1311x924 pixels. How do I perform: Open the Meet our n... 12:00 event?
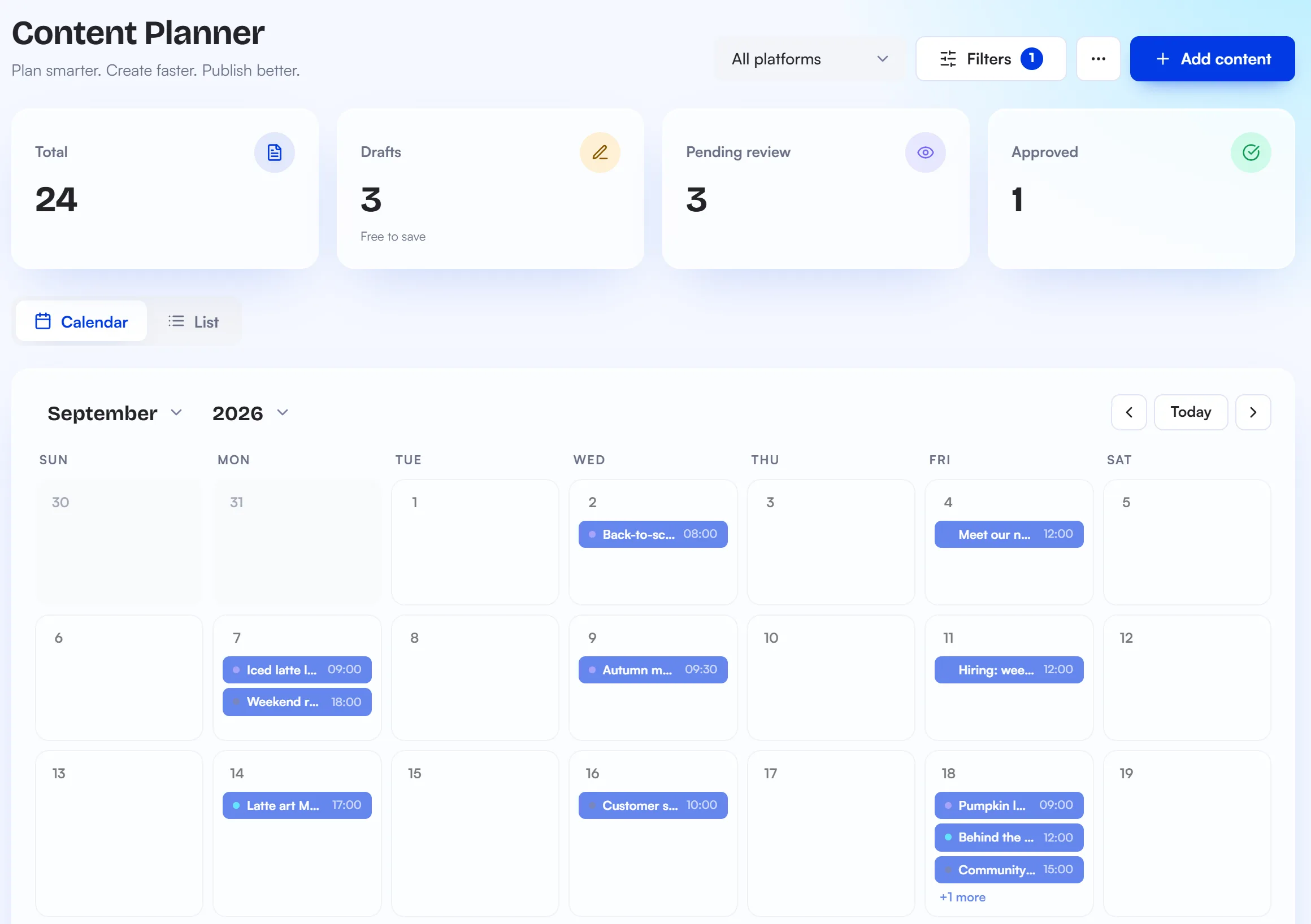(1008, 534)
